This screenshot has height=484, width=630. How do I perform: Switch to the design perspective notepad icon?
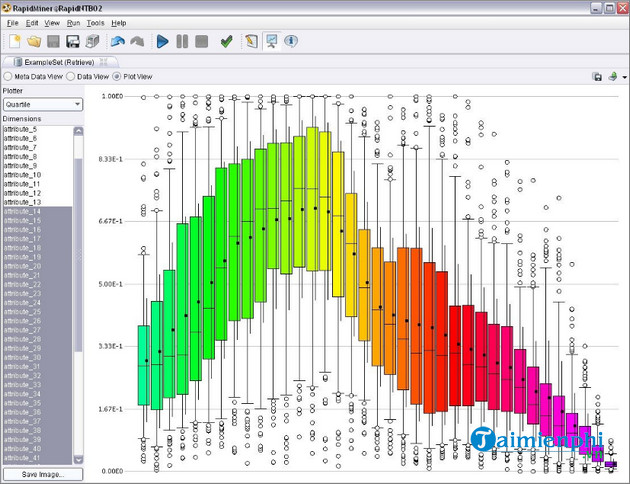[x=252, y=41]
